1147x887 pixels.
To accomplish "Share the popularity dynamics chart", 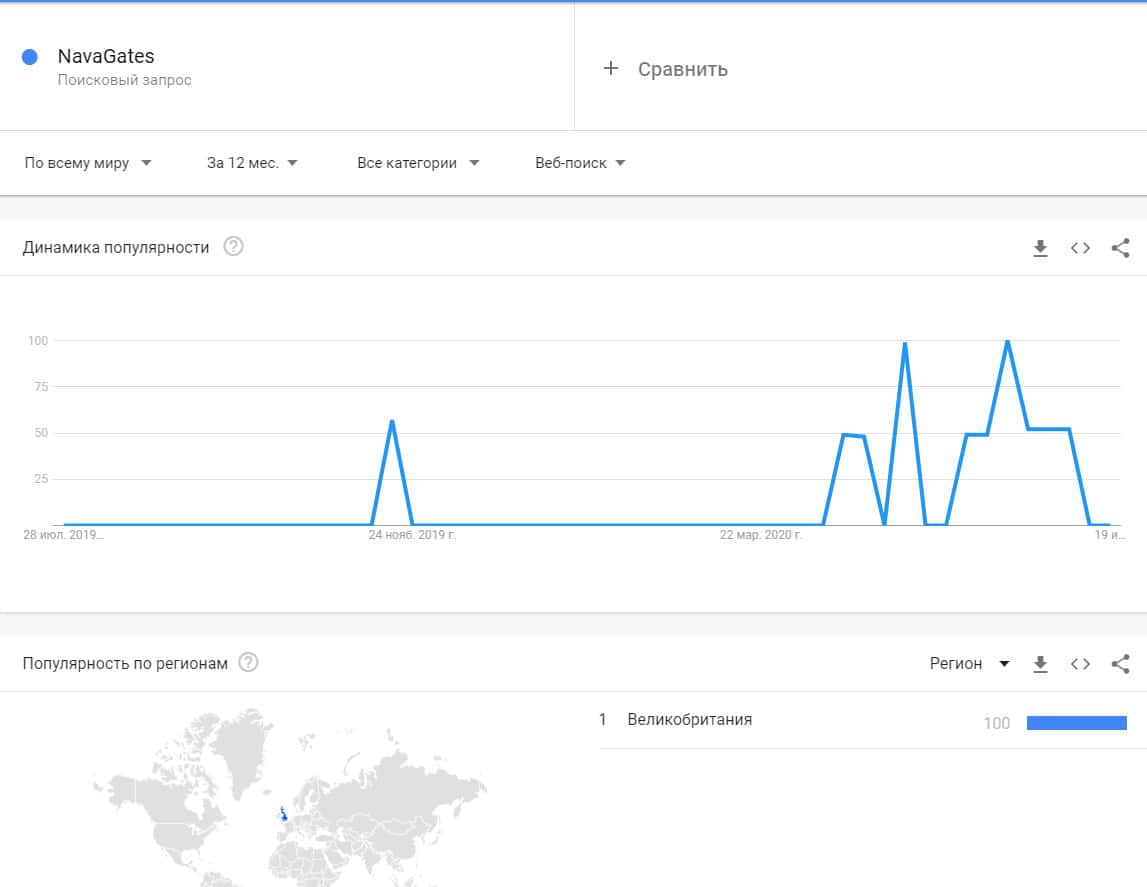I will (1120, 248).
